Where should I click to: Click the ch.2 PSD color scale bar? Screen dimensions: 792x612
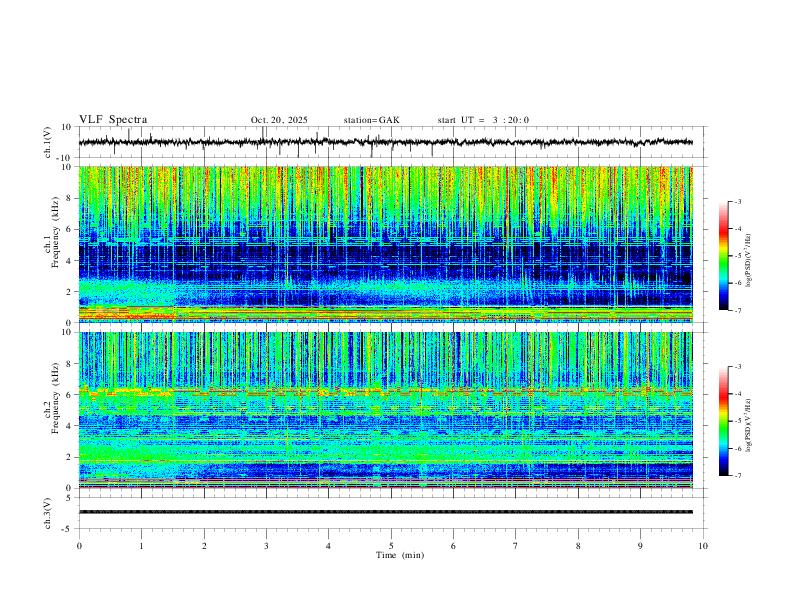click(x=724, y=421)
